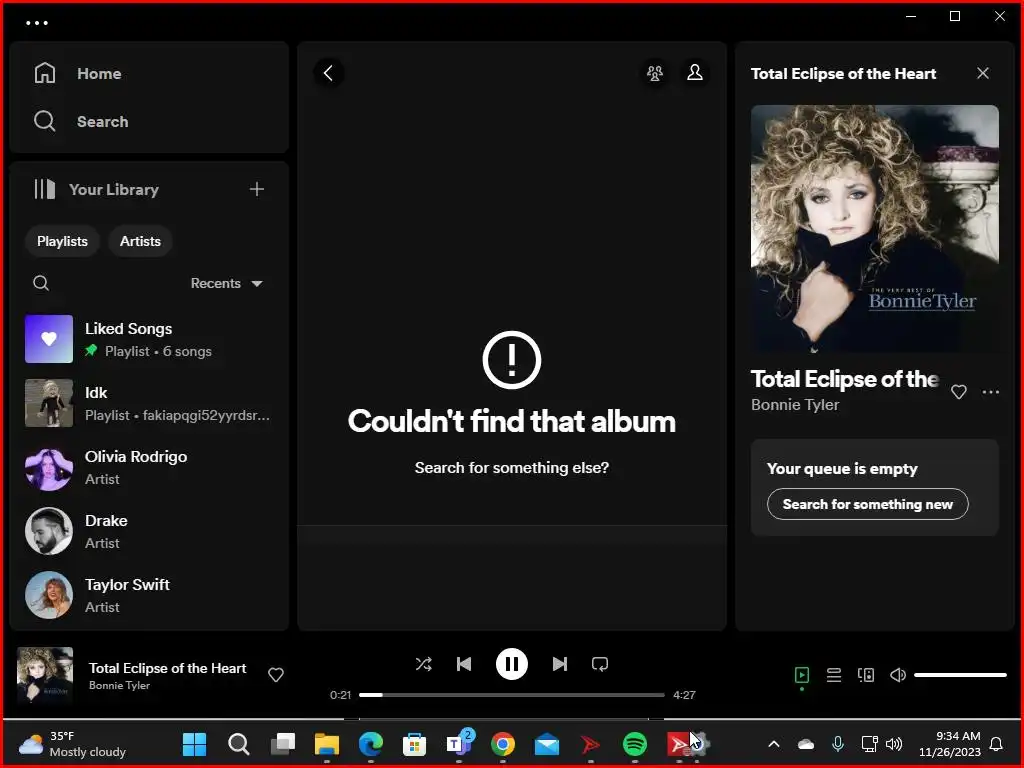Open Total Eclipse of the Heart in player bar
Viewport: 1024px width, 768px height.
pos(167,668)
